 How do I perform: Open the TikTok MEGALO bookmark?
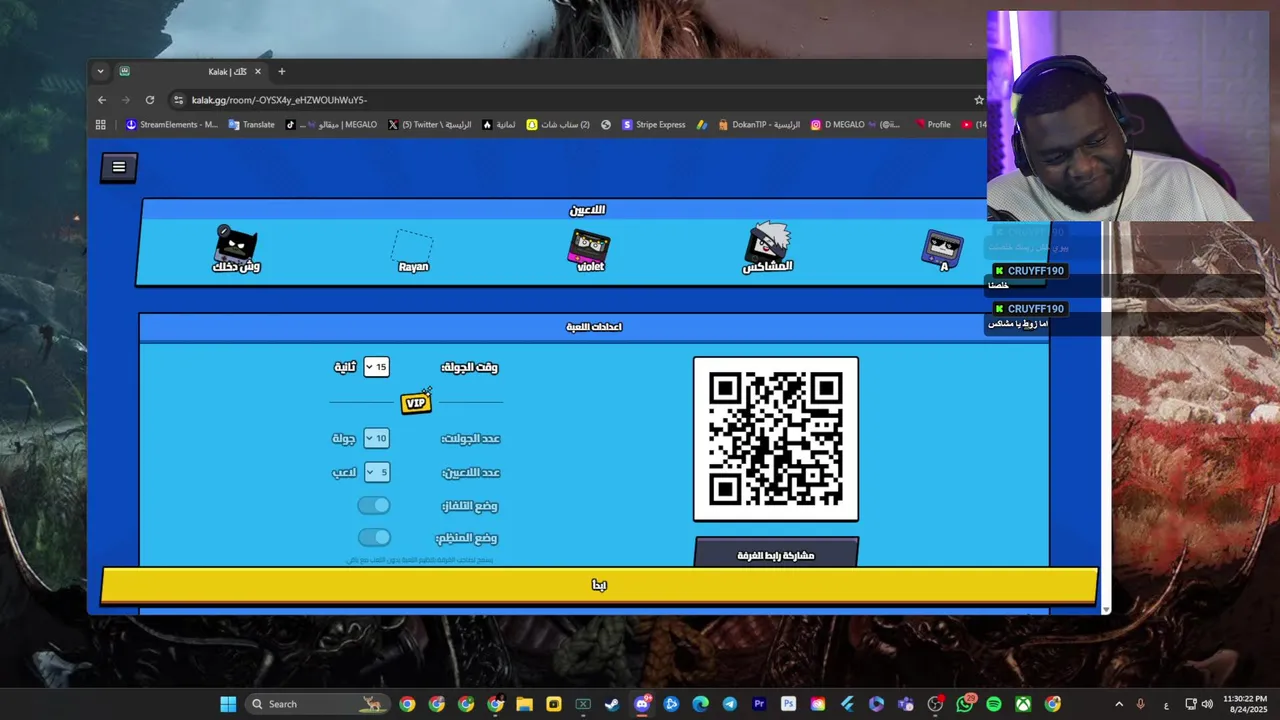tap(331, 125)
